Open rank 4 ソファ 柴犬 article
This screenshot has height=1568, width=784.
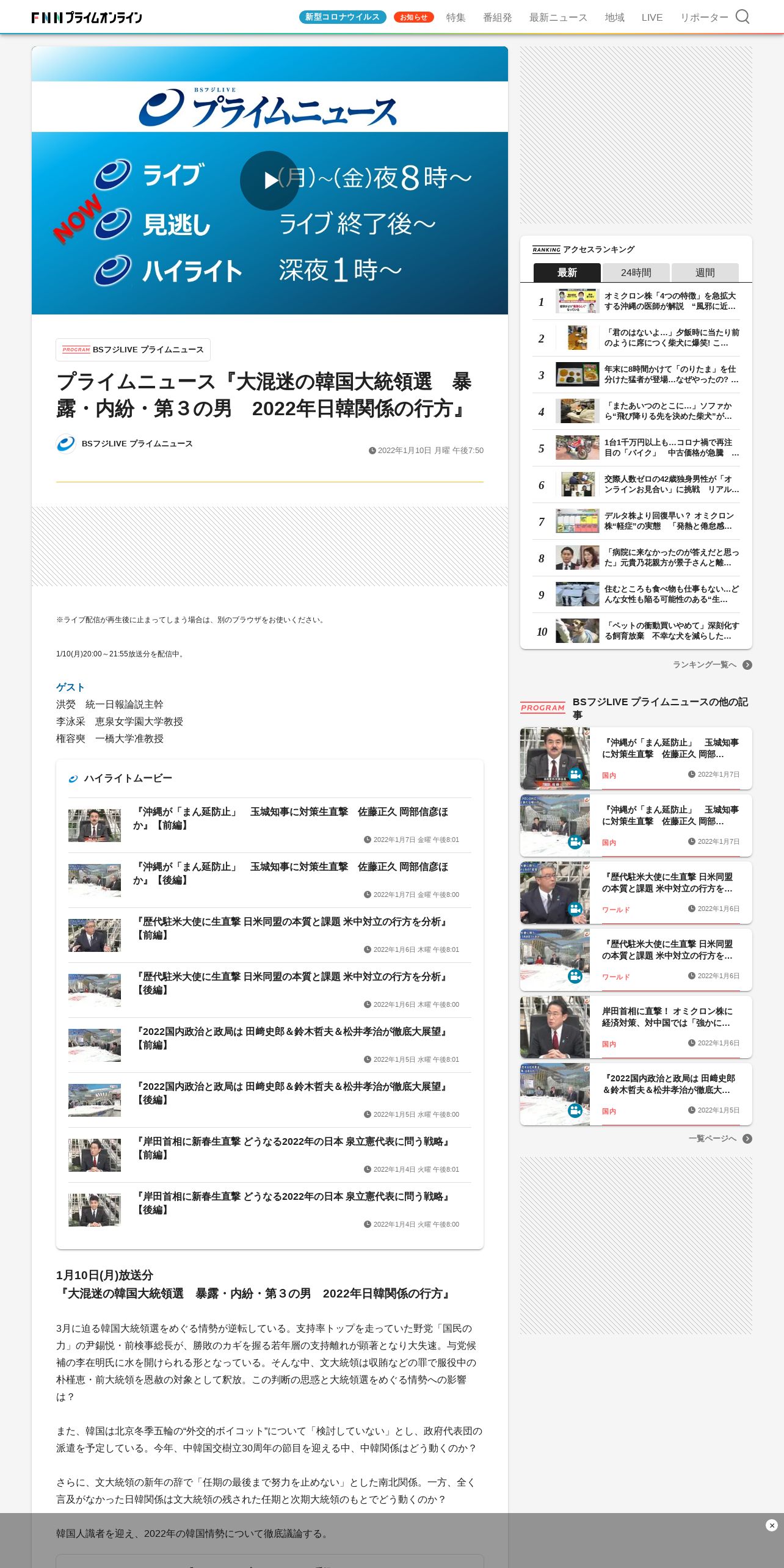tap(636, 412)
